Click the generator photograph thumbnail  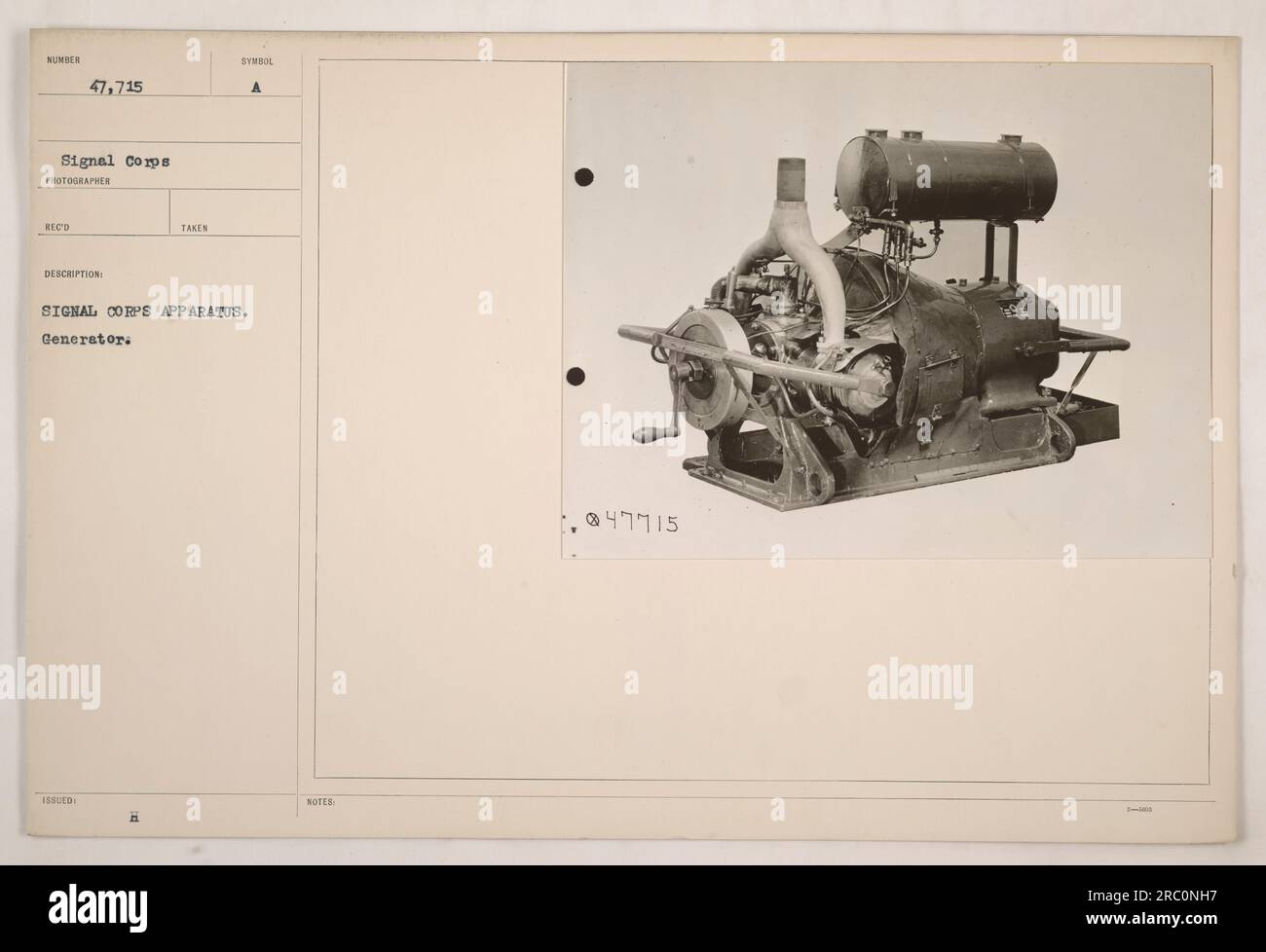tap(887, 311)
